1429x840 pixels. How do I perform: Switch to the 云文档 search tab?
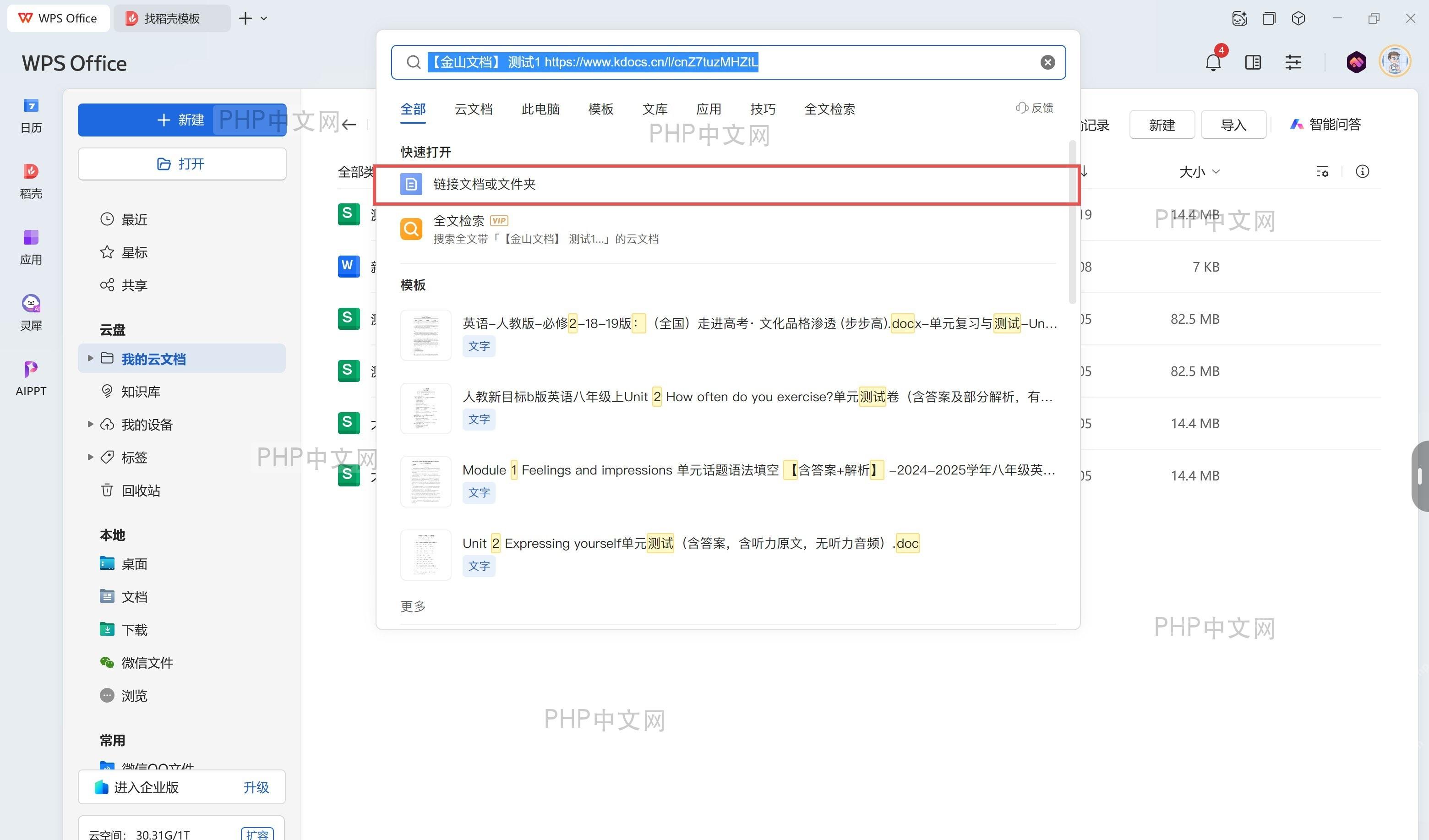tap(474, 109)
